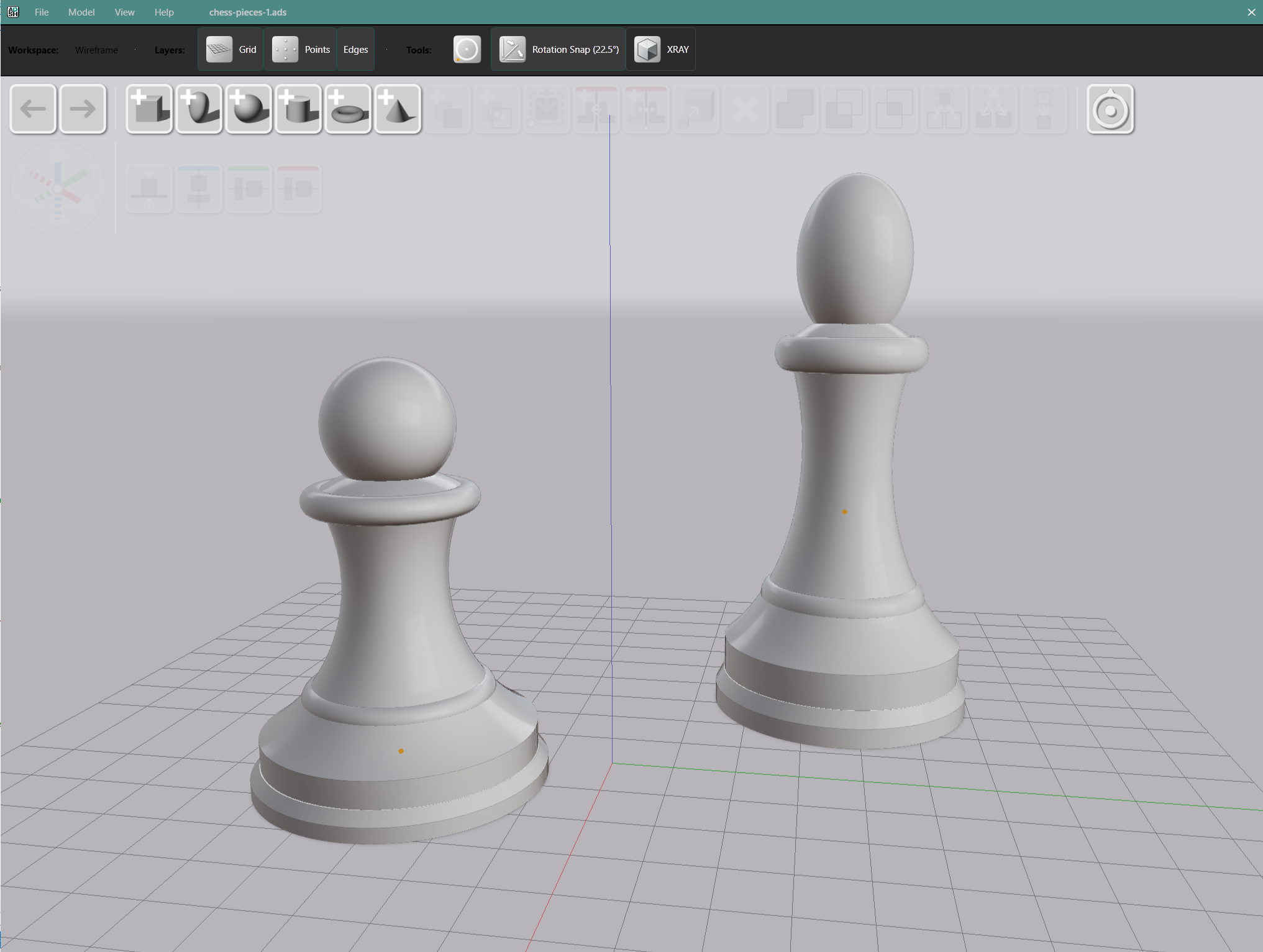Click the axis orientation gizmo wheel

point(58,188)
